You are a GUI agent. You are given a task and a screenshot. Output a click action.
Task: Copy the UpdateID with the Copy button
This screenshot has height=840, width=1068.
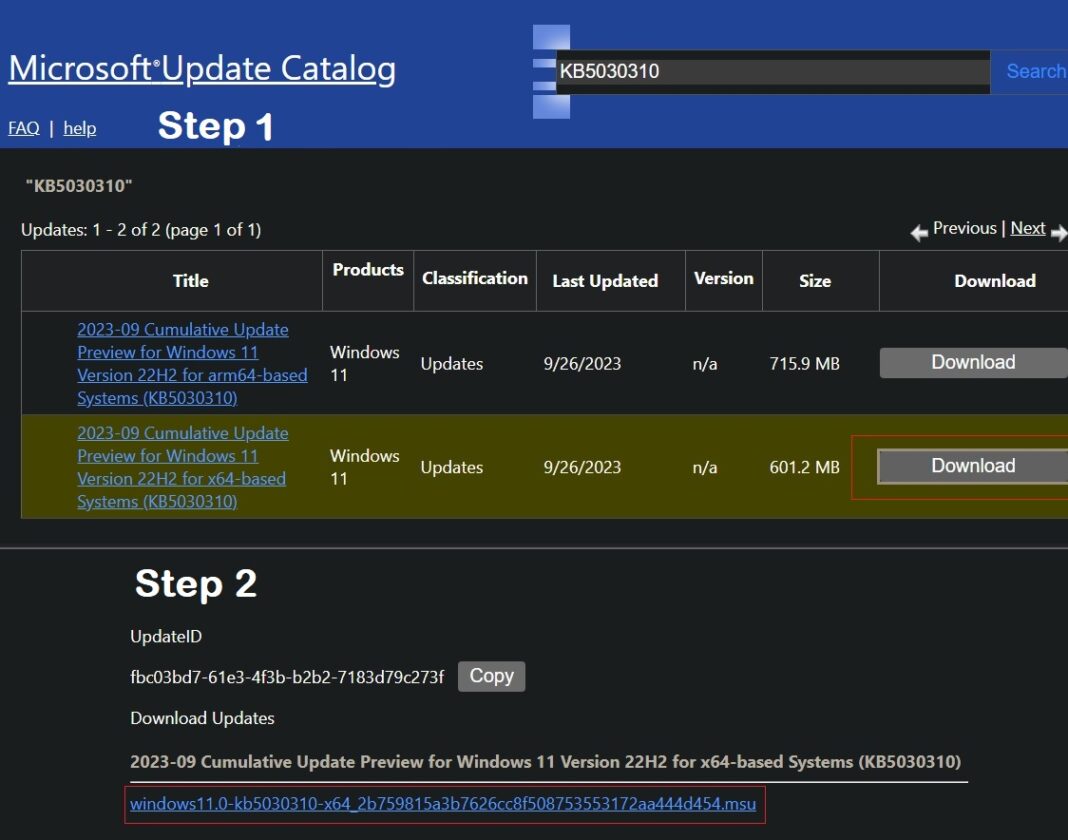coord(491,676)
